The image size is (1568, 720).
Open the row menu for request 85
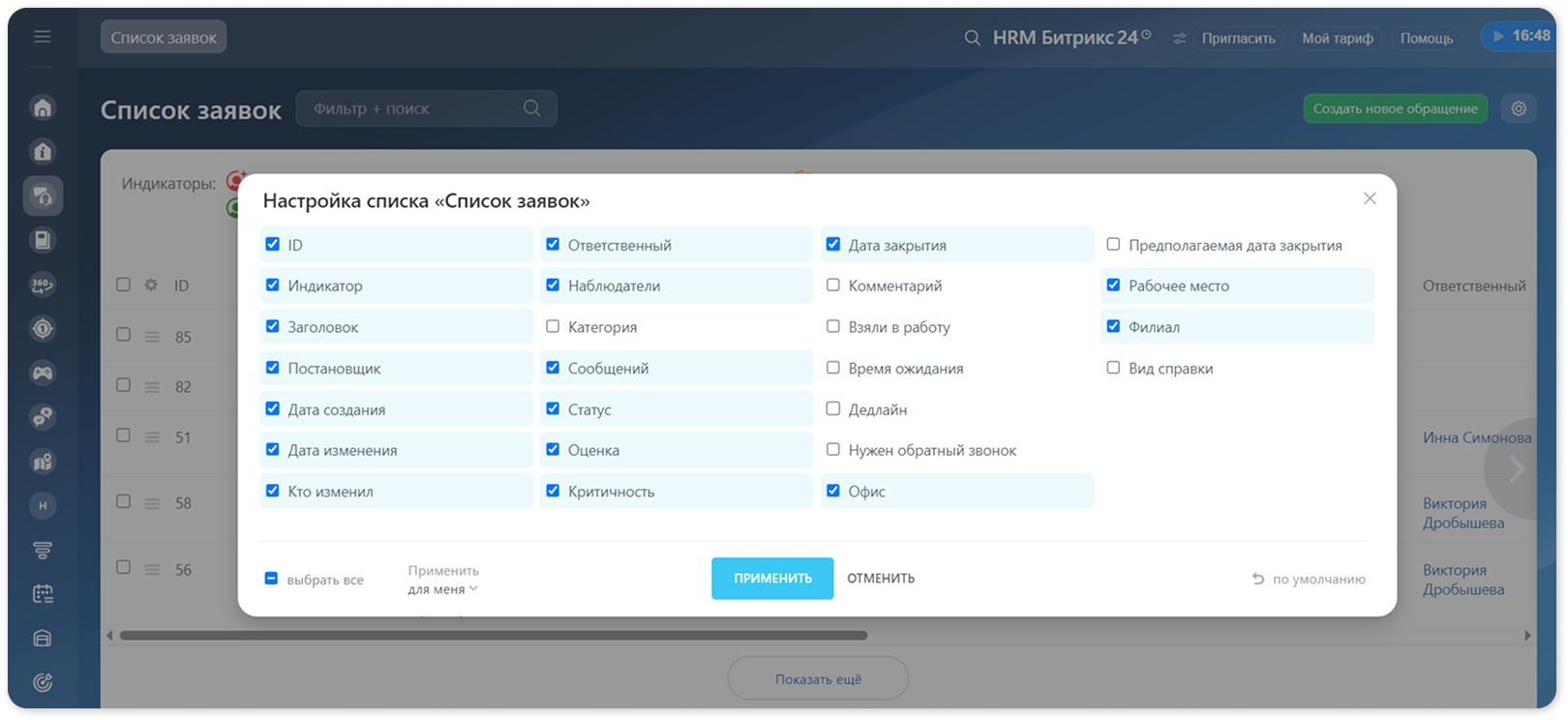tap(152, 337)
